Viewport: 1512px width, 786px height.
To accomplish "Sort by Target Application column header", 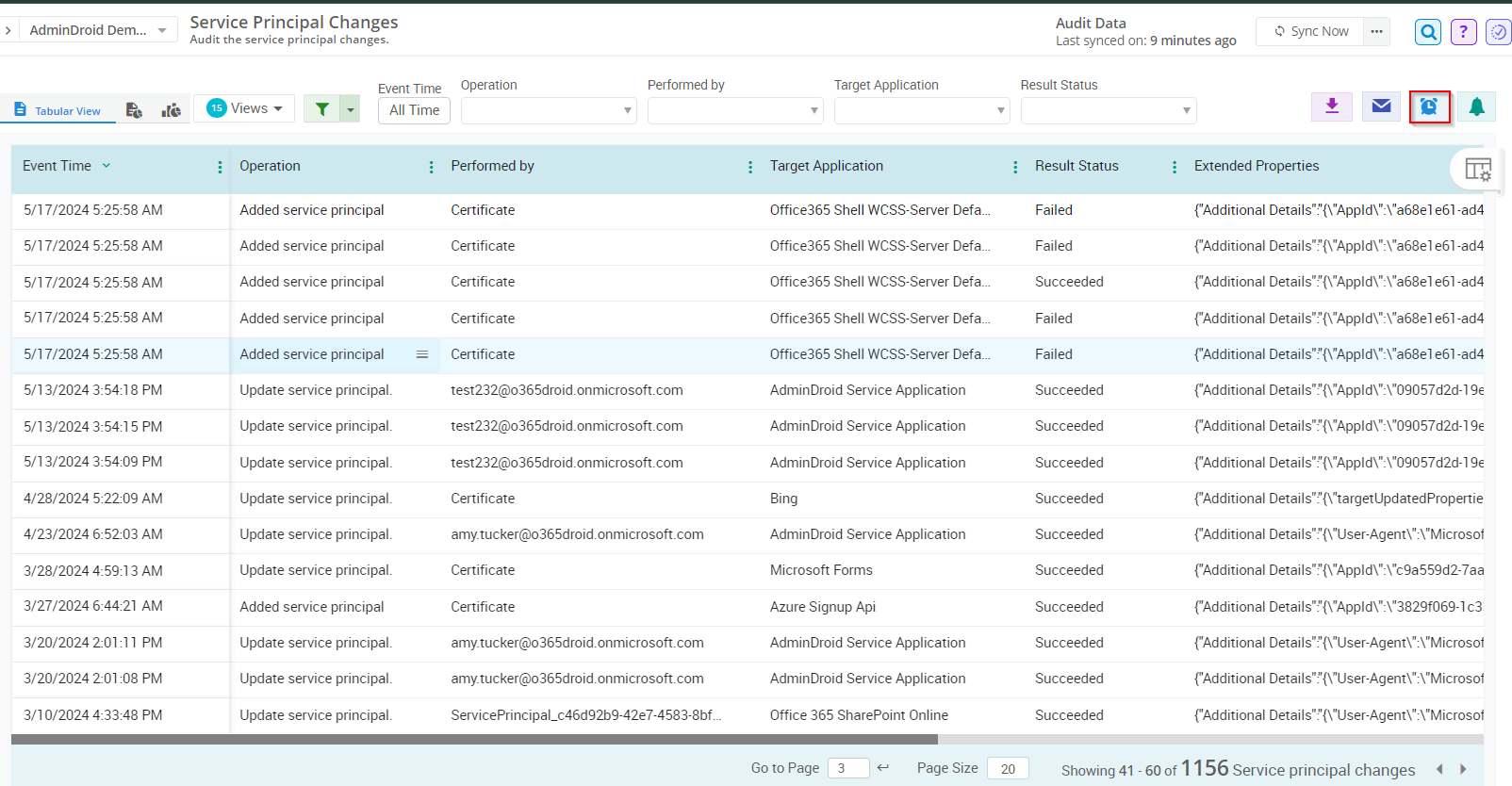I will (x=826, y=166).
